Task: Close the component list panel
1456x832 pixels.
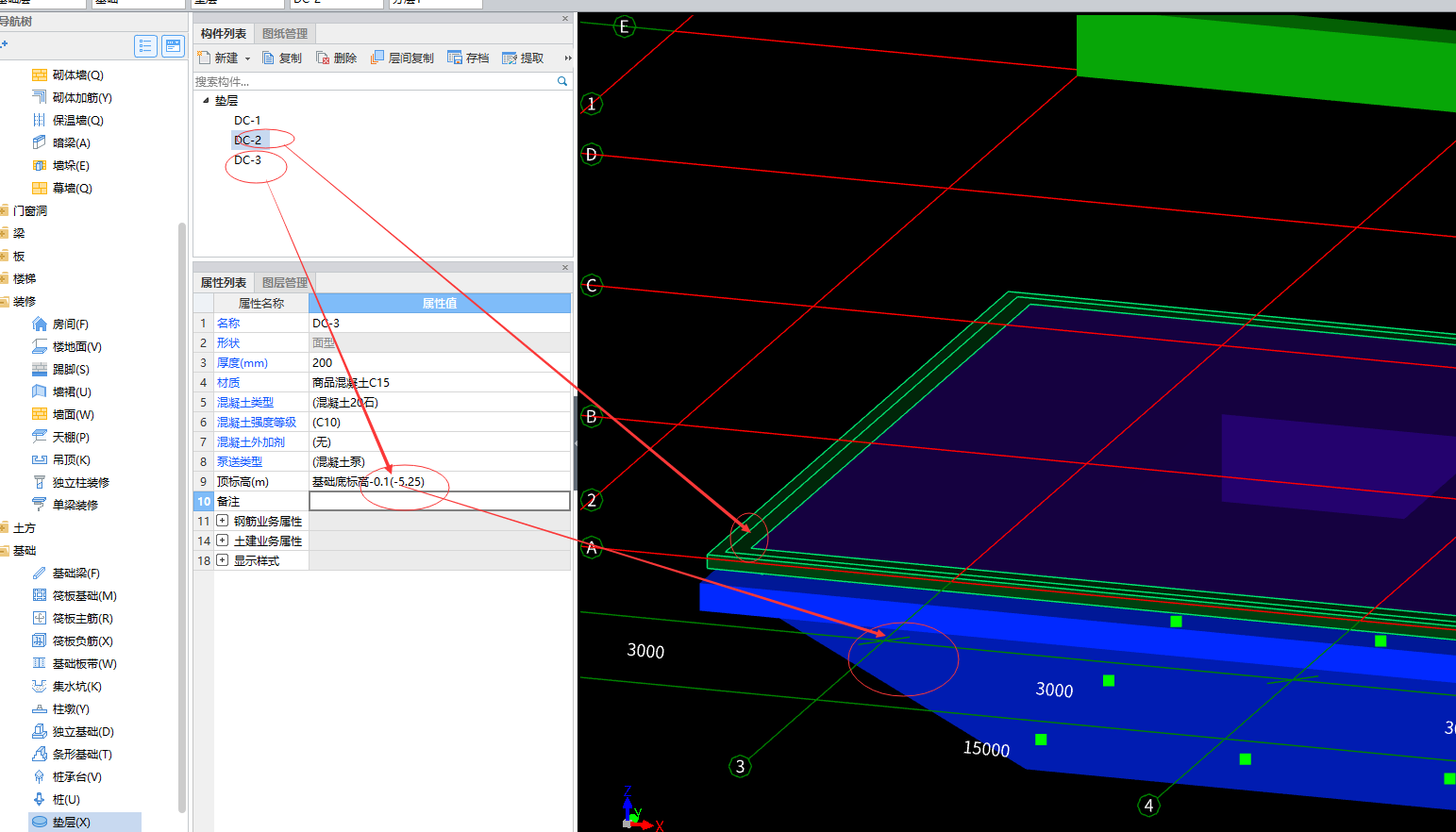Action: pos(565,19)
